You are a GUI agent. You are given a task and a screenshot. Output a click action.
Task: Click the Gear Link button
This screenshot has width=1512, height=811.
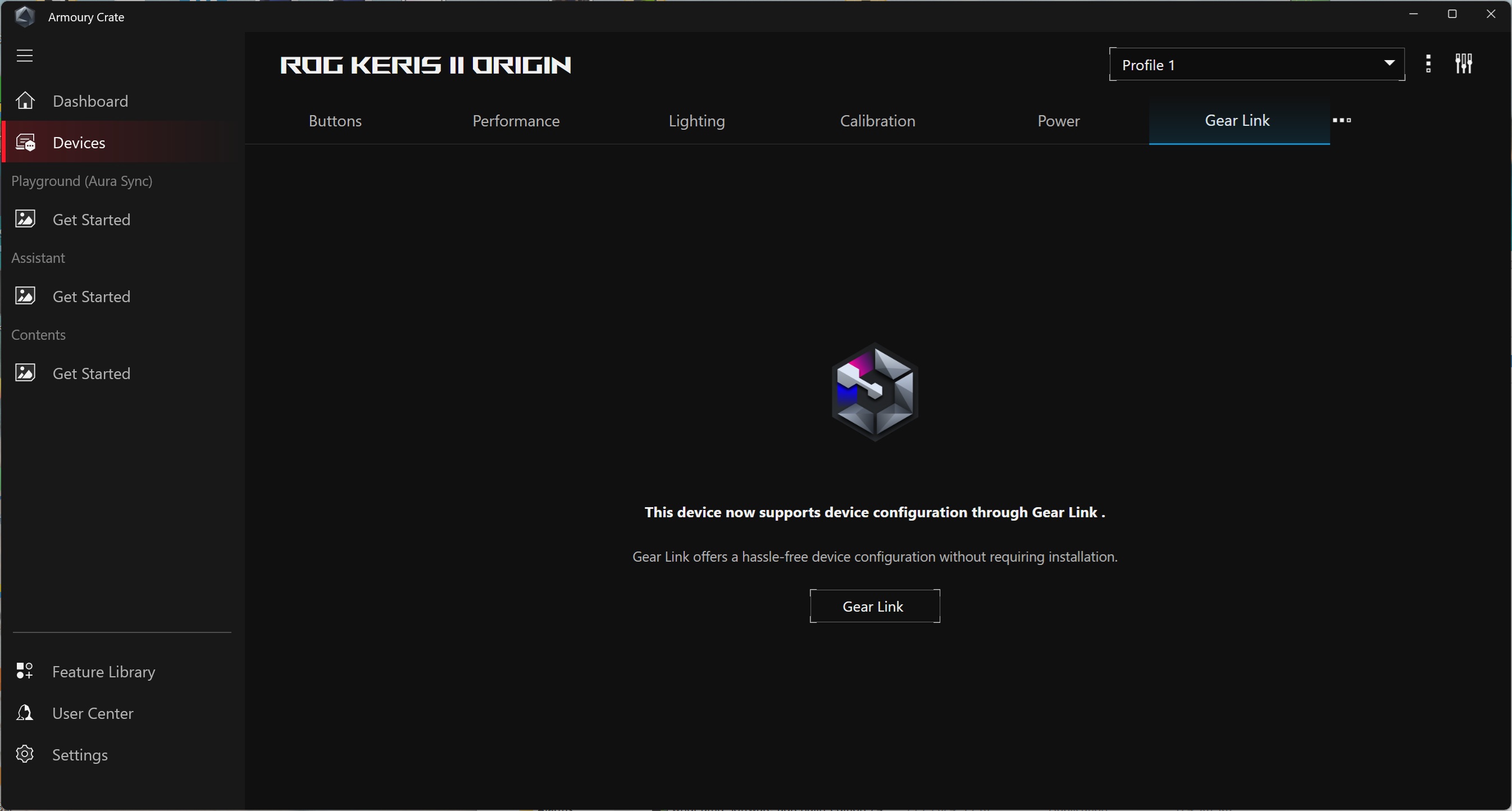(x=875, y=606)
